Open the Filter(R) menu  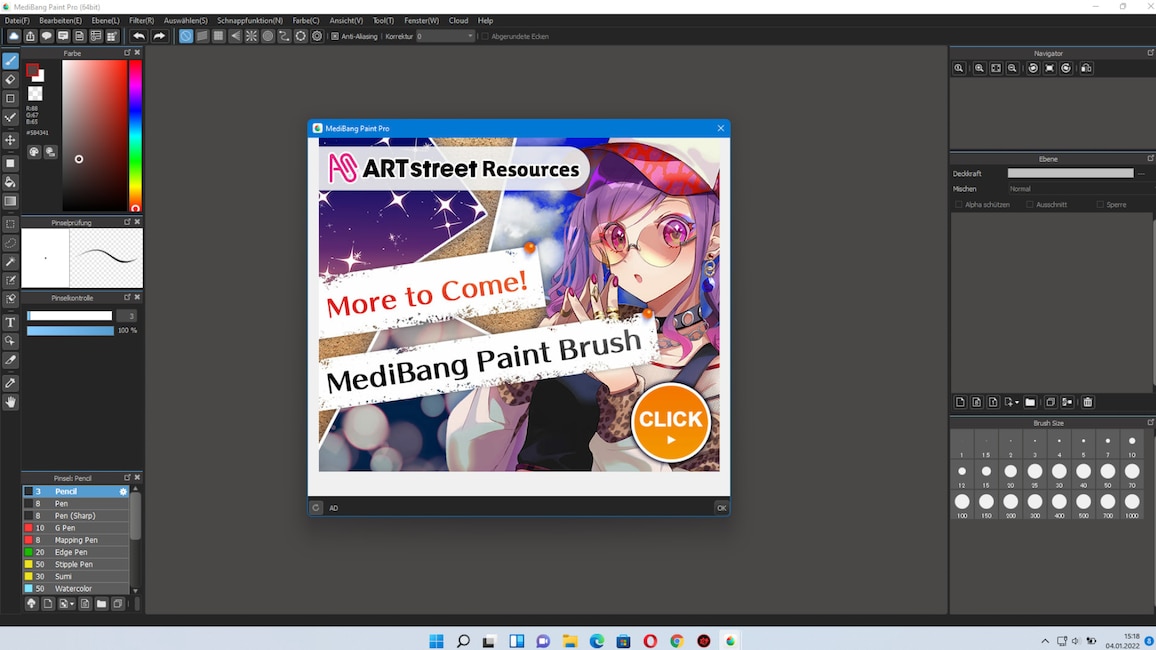point(142,21)
